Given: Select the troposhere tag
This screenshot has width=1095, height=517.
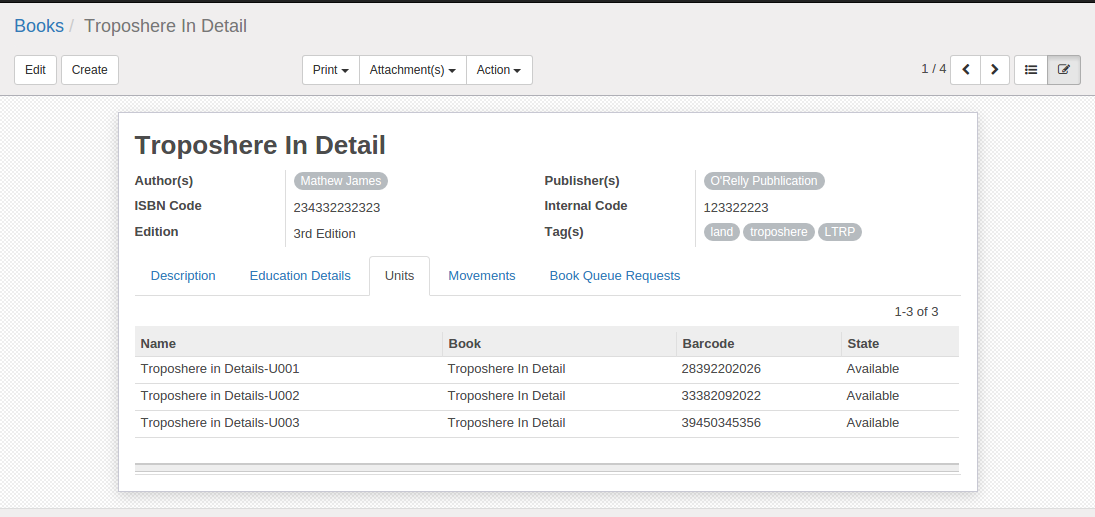Looking at the screenshot, I should click(779, 232).
